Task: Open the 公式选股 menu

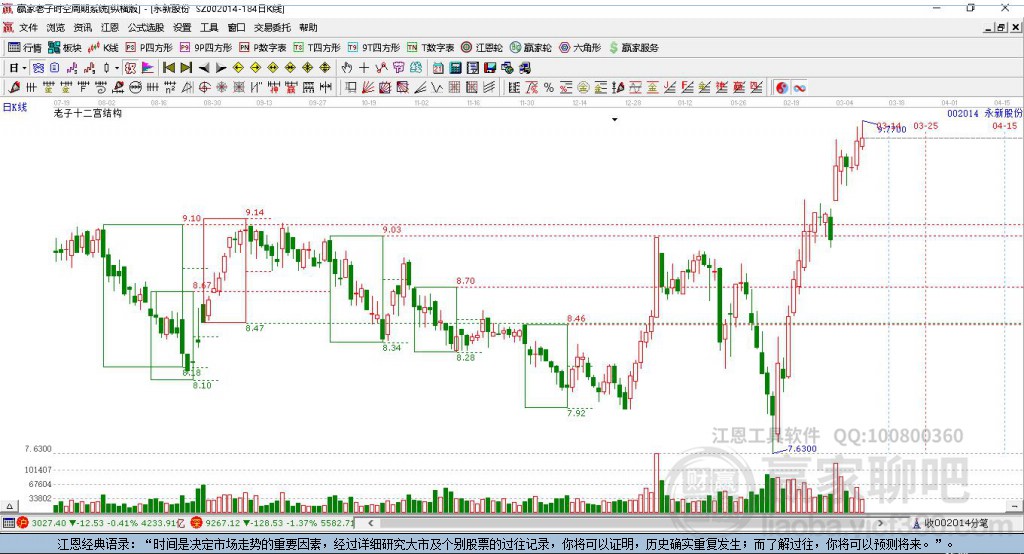Action: 146,27
